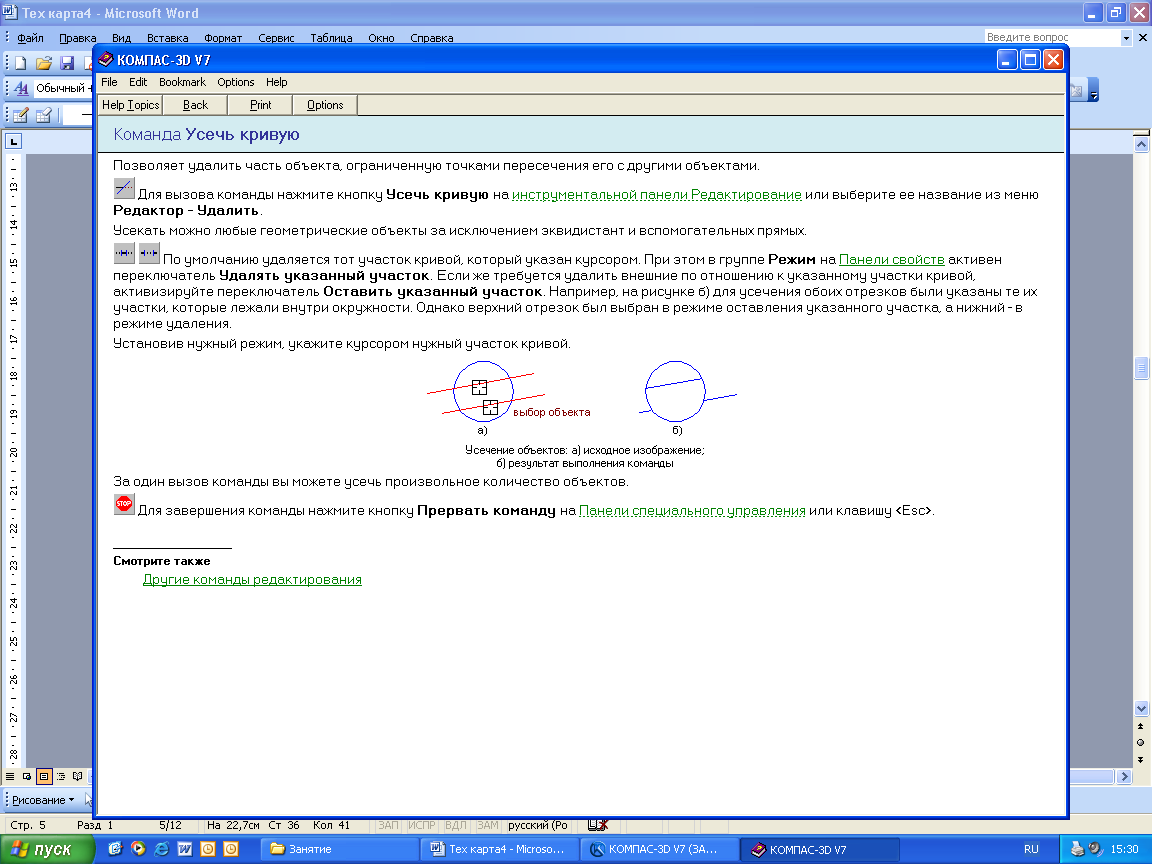Click the Keep specified segment mode icon

149,253
